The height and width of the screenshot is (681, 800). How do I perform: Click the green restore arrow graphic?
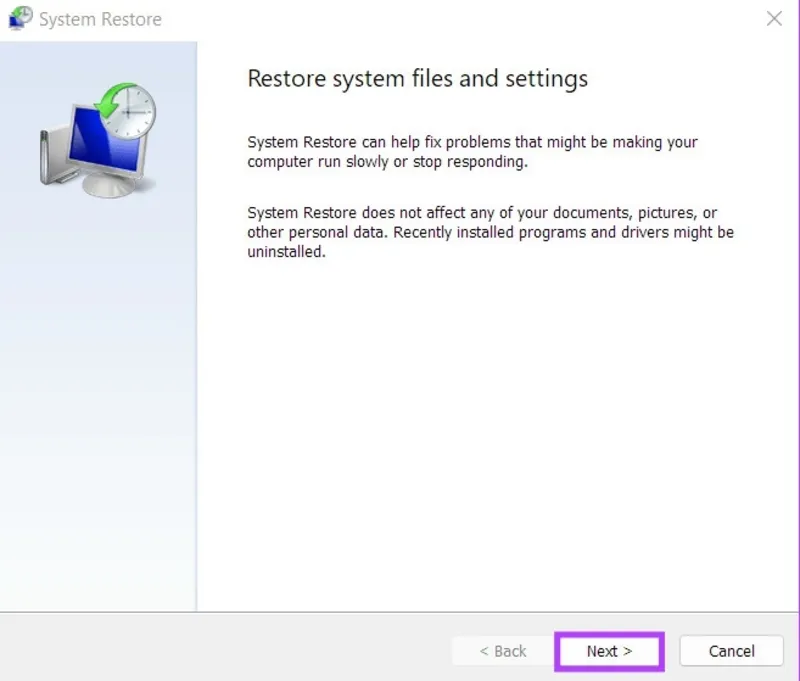point(107,100)
